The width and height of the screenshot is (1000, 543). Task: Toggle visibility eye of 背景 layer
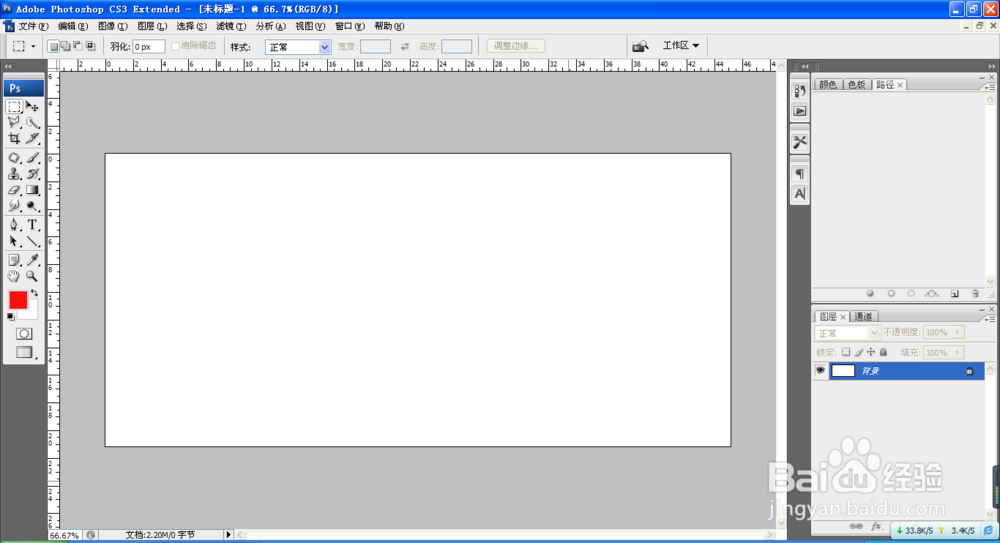820,370
